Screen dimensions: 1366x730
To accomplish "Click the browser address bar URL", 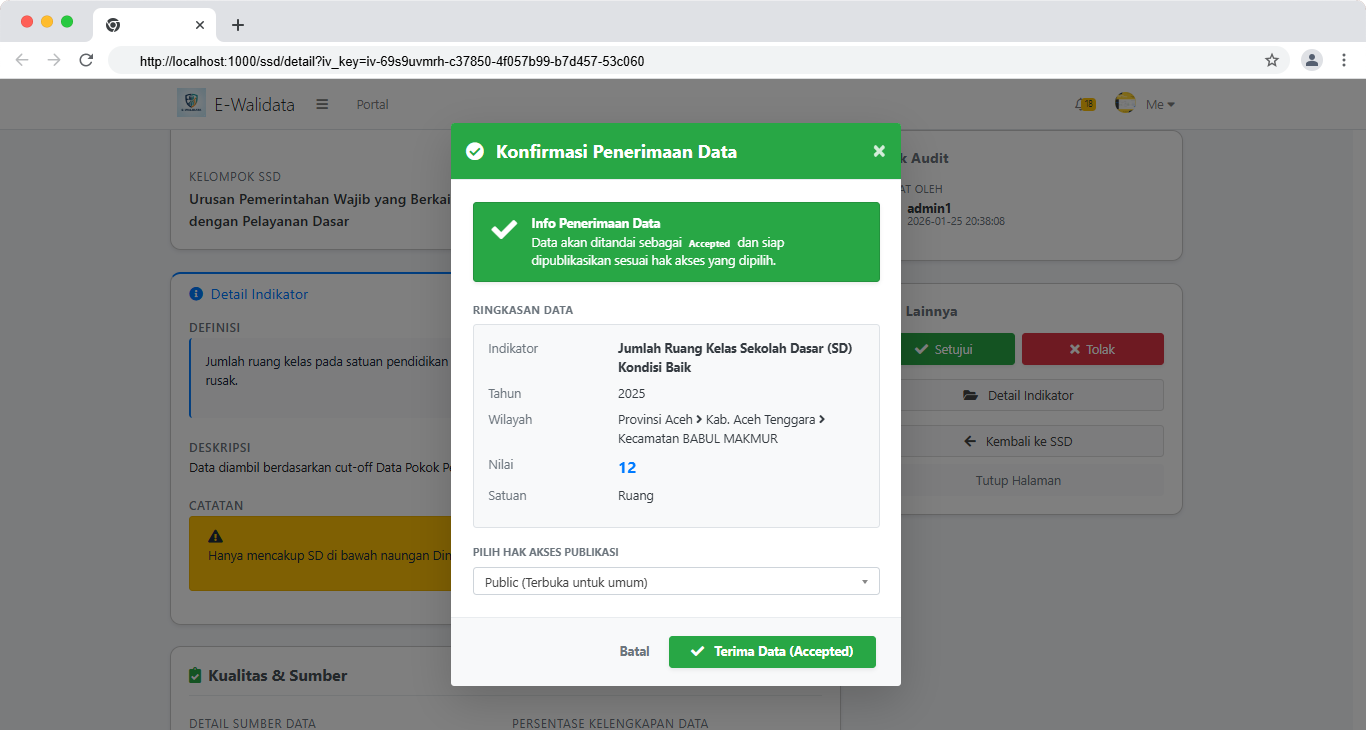I will (392, 61).
